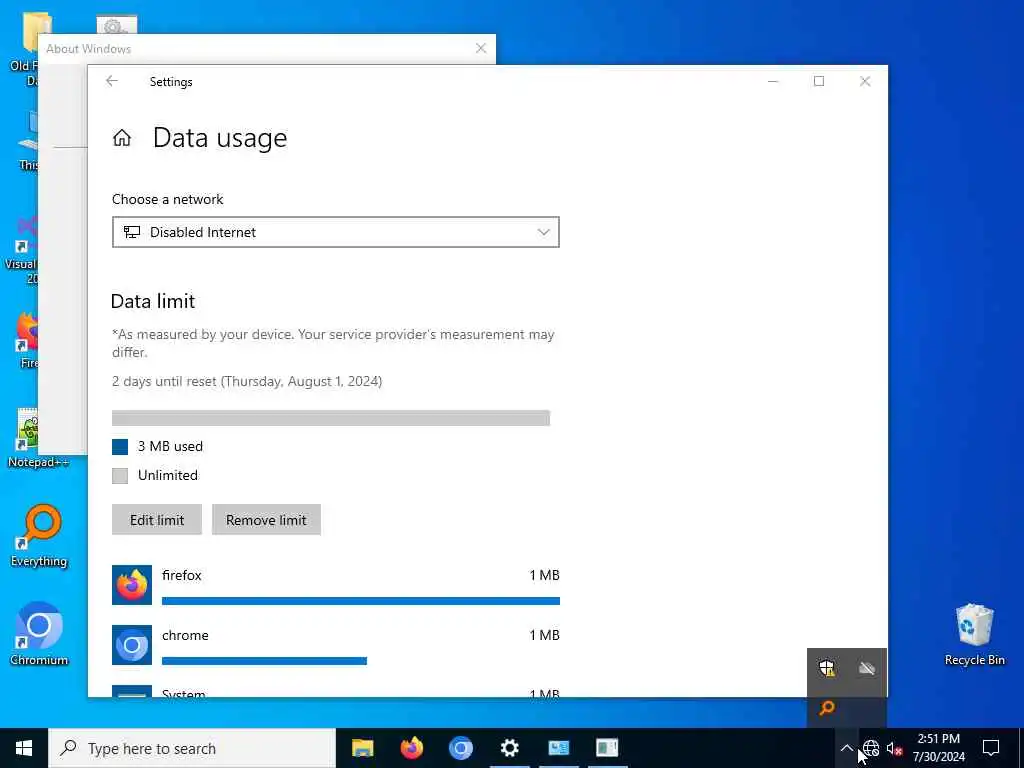Screen dimensions: 1024x768
Task: Click the taskbar search box
Action: [x=192, y=748]
